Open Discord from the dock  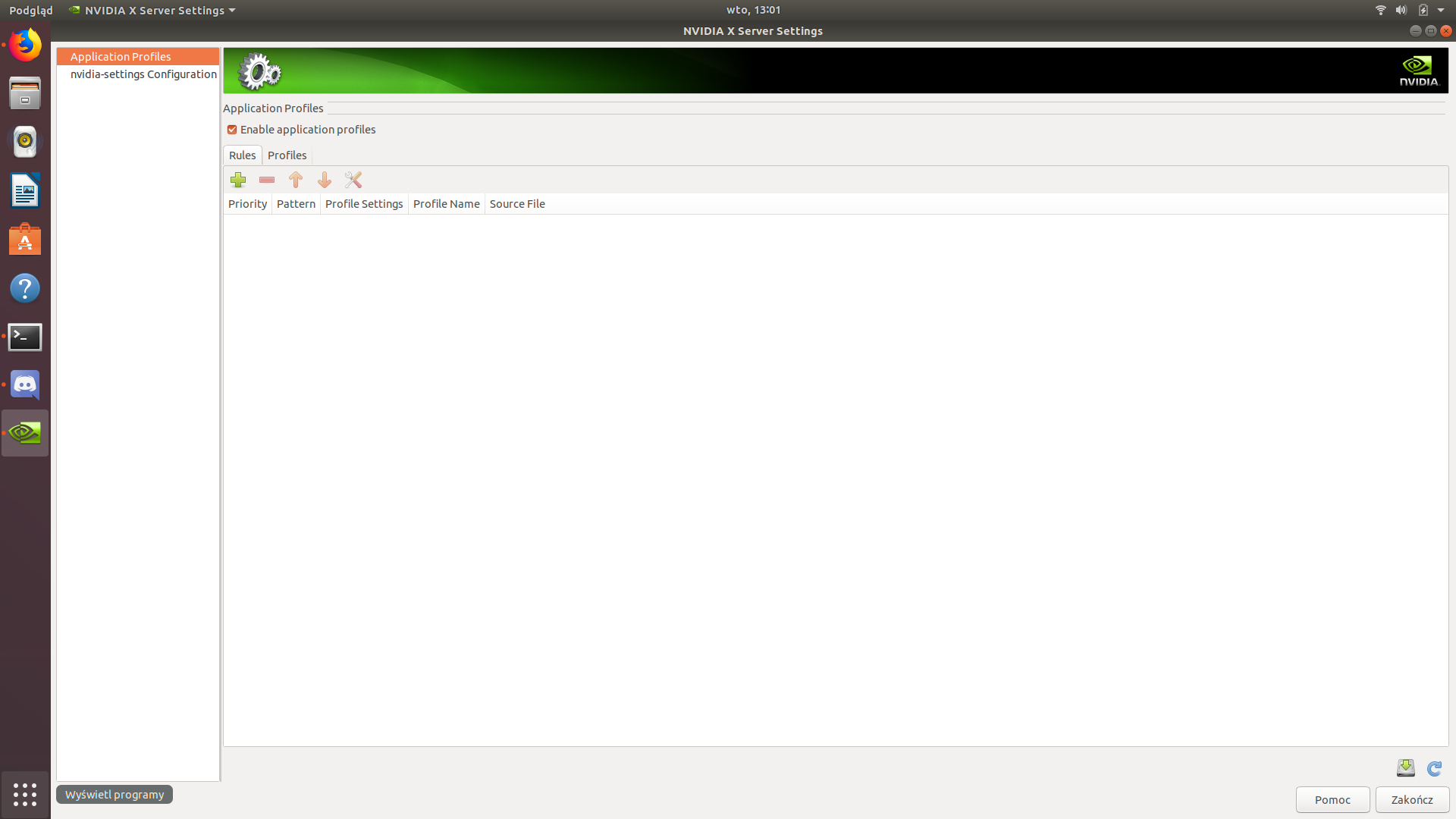coord(25,385)
